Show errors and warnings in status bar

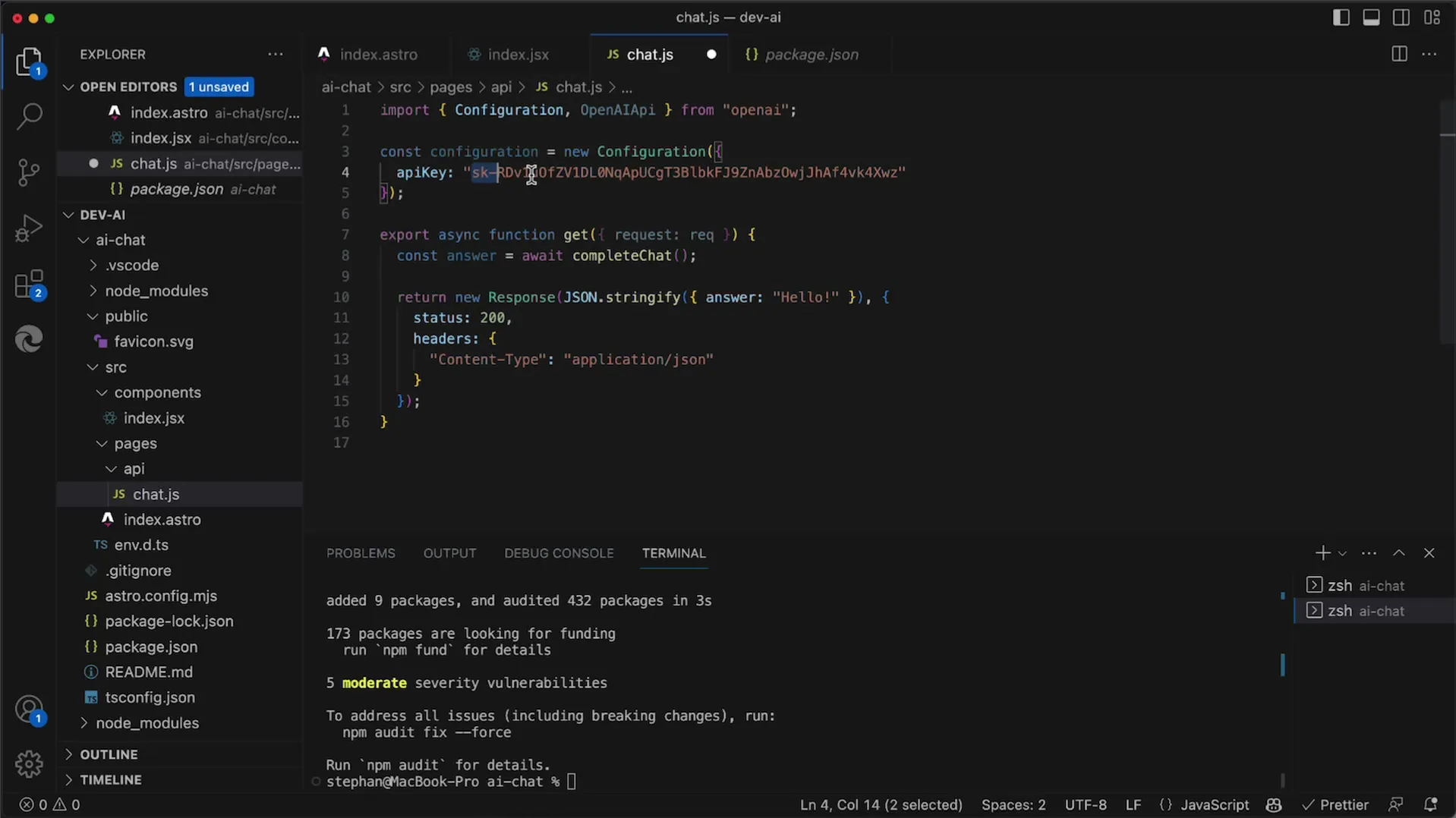pos(50,805)
